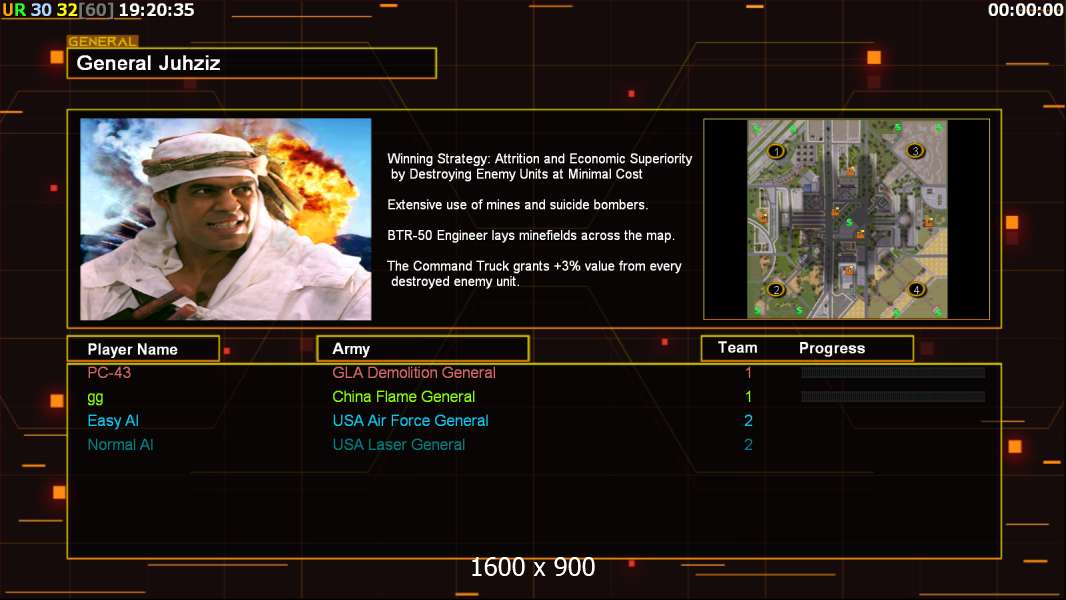Click General Juhziz's portrait image
Viewport: 1066px width, 600px height.
click(x=226, y=219)
